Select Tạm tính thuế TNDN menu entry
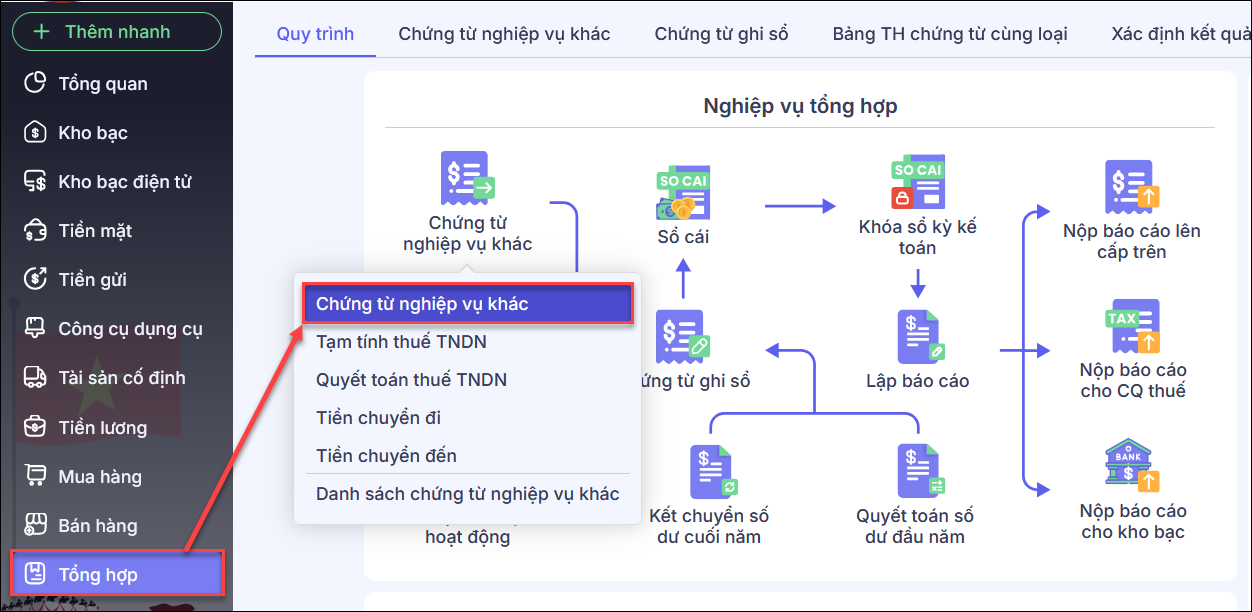This screenshot has width=1252, height=612. [x=468, y=342]
